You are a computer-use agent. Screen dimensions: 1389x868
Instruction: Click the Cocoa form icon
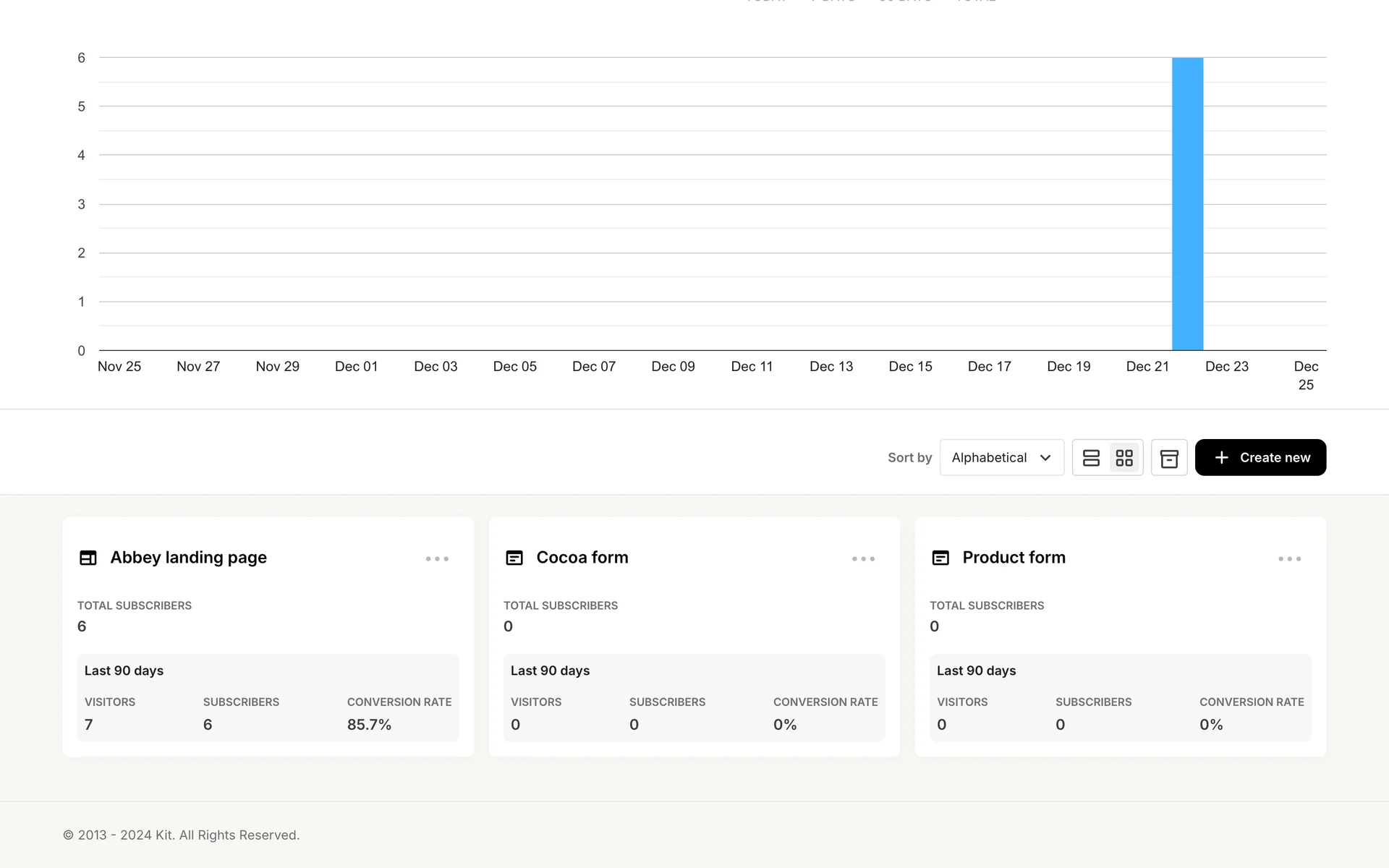click(x=514, y=558)
